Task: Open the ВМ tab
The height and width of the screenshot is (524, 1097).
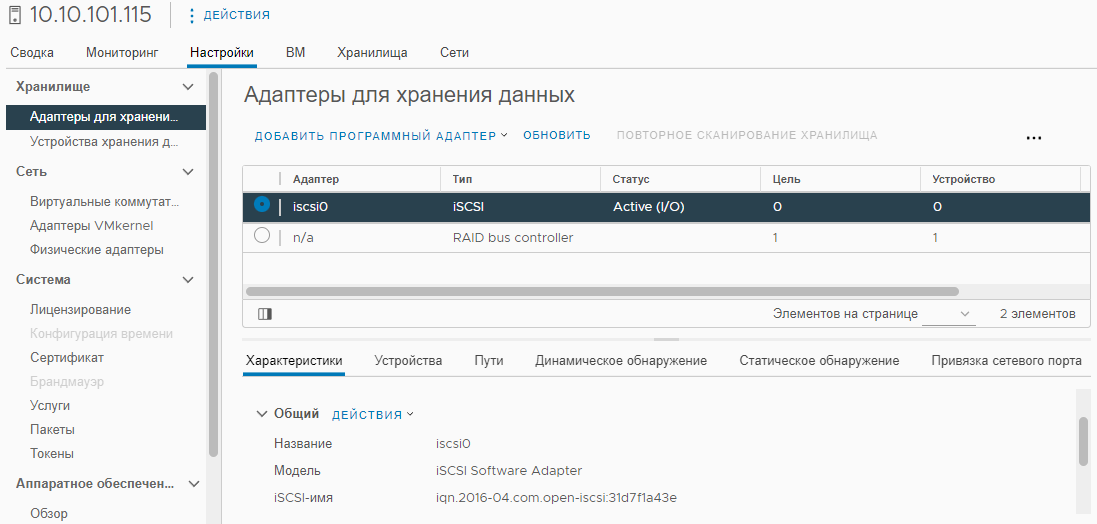Action: [295, 52]
